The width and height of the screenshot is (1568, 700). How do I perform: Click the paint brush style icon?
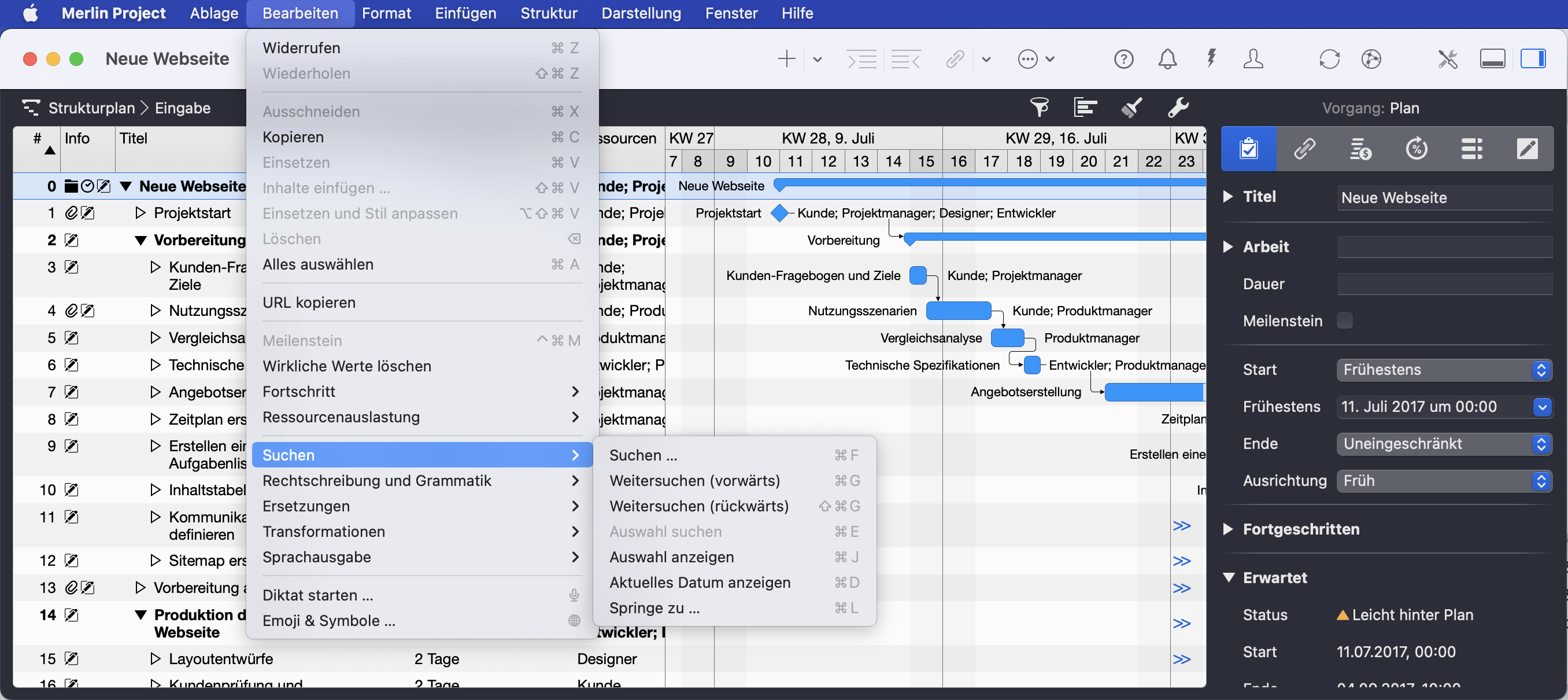tap(1131, 107)
